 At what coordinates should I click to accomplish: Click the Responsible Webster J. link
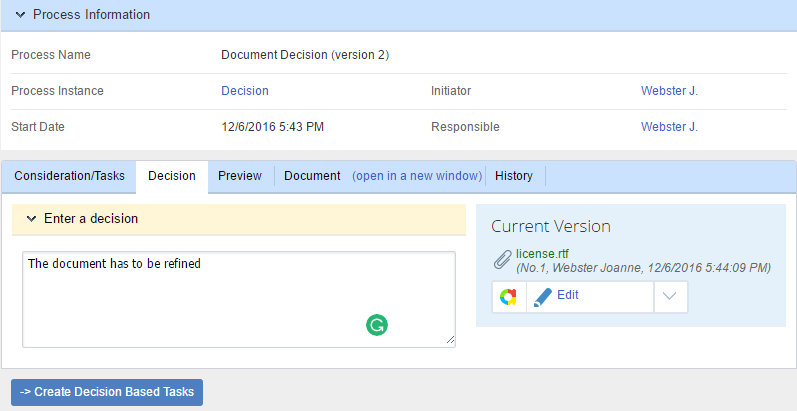tap(669, 127)
